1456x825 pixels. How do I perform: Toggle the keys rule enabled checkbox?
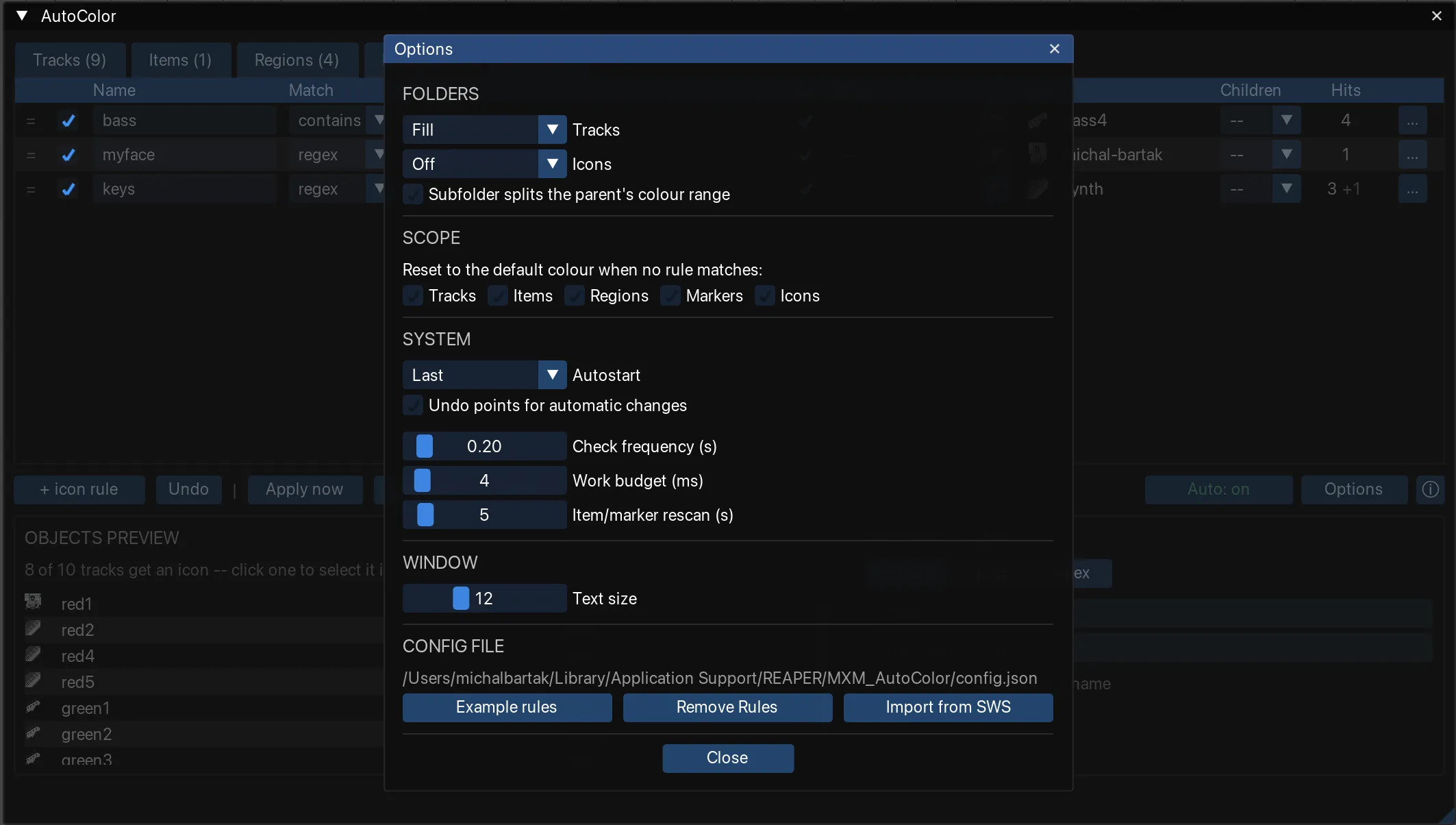pyautogui.click(x=68, y=189)
